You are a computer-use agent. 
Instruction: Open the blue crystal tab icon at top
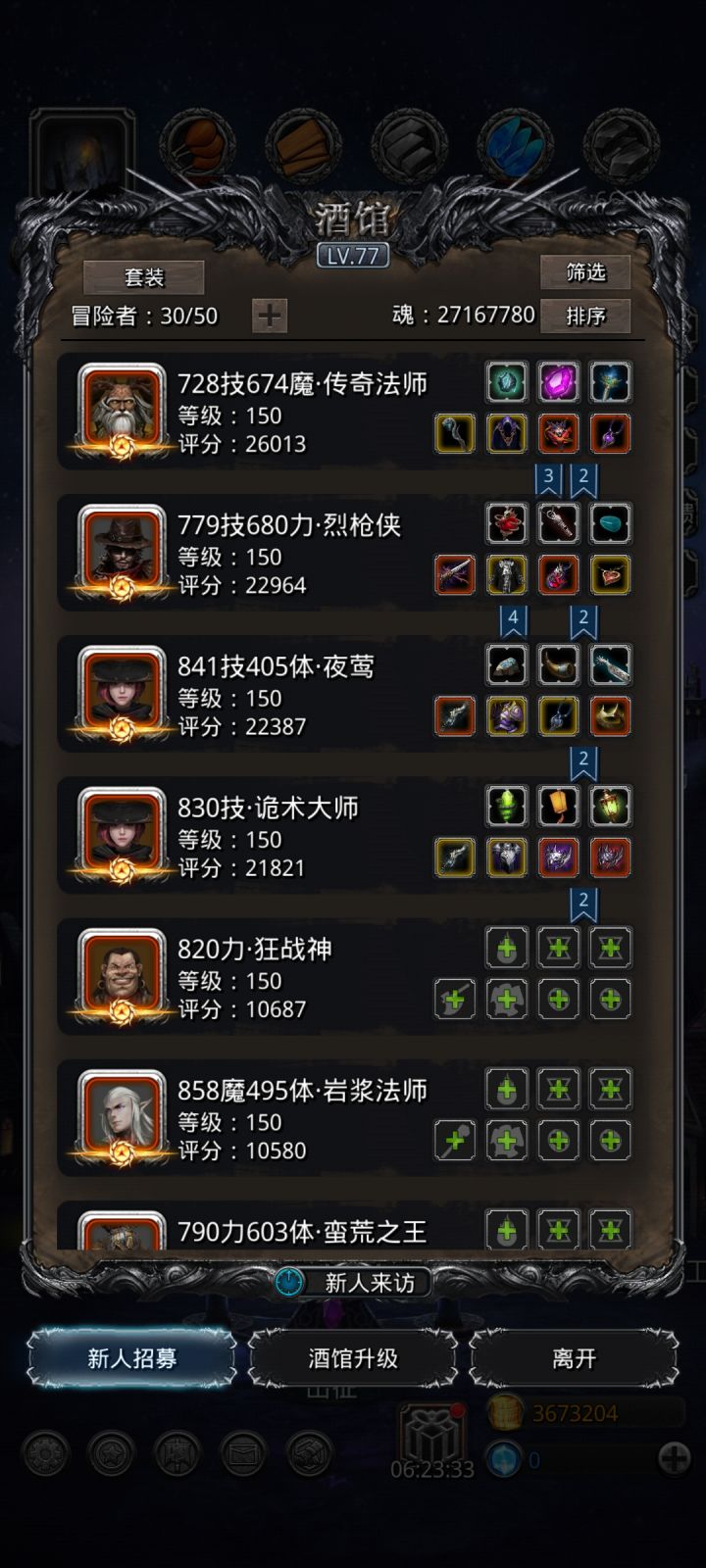[516, 147]
